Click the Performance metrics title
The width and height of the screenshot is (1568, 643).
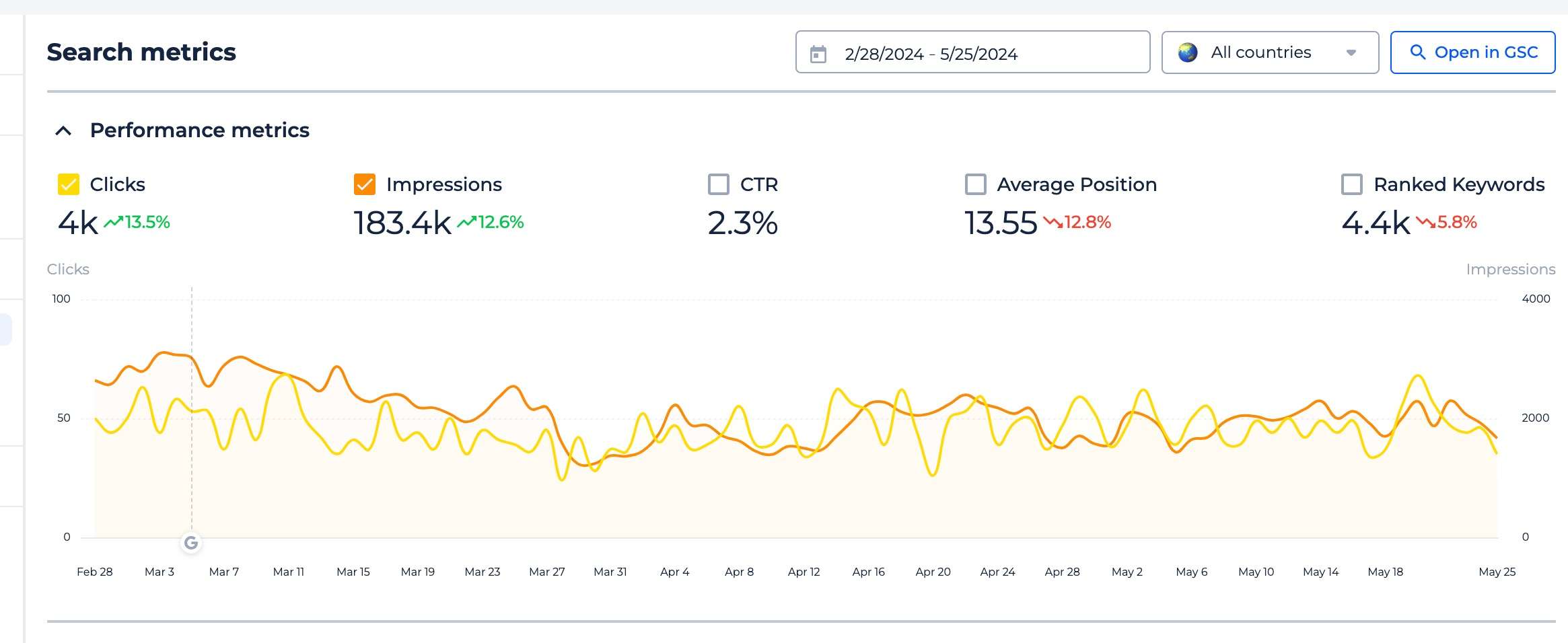[200, 130]
